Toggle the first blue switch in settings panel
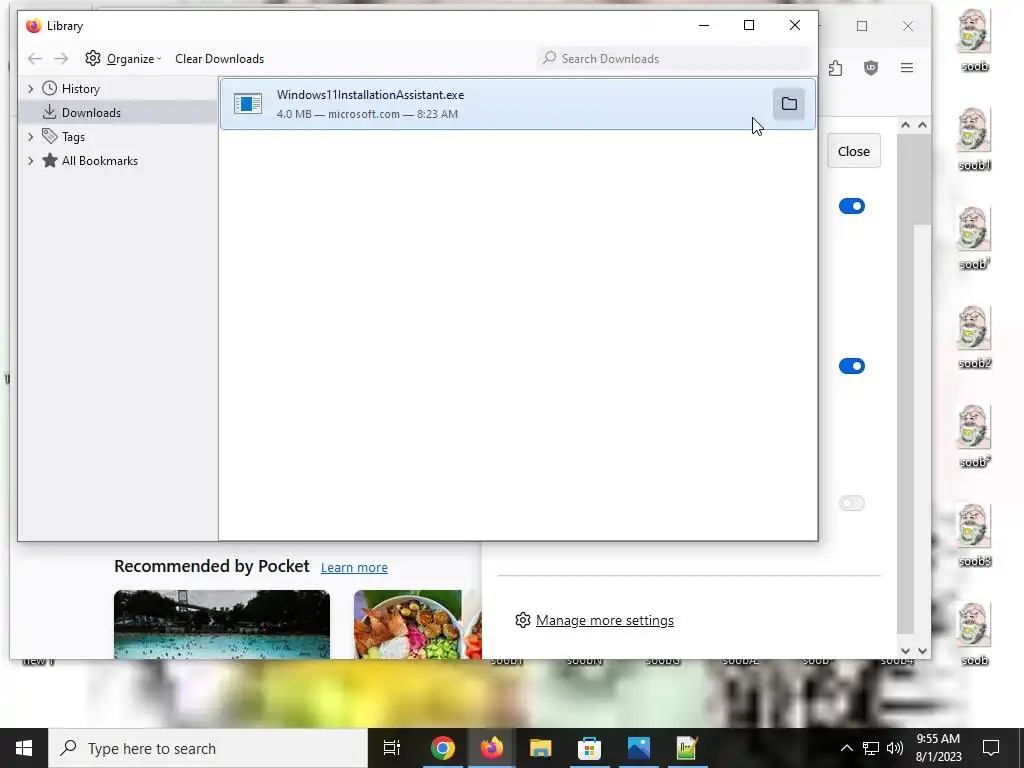 pos(852,206)
